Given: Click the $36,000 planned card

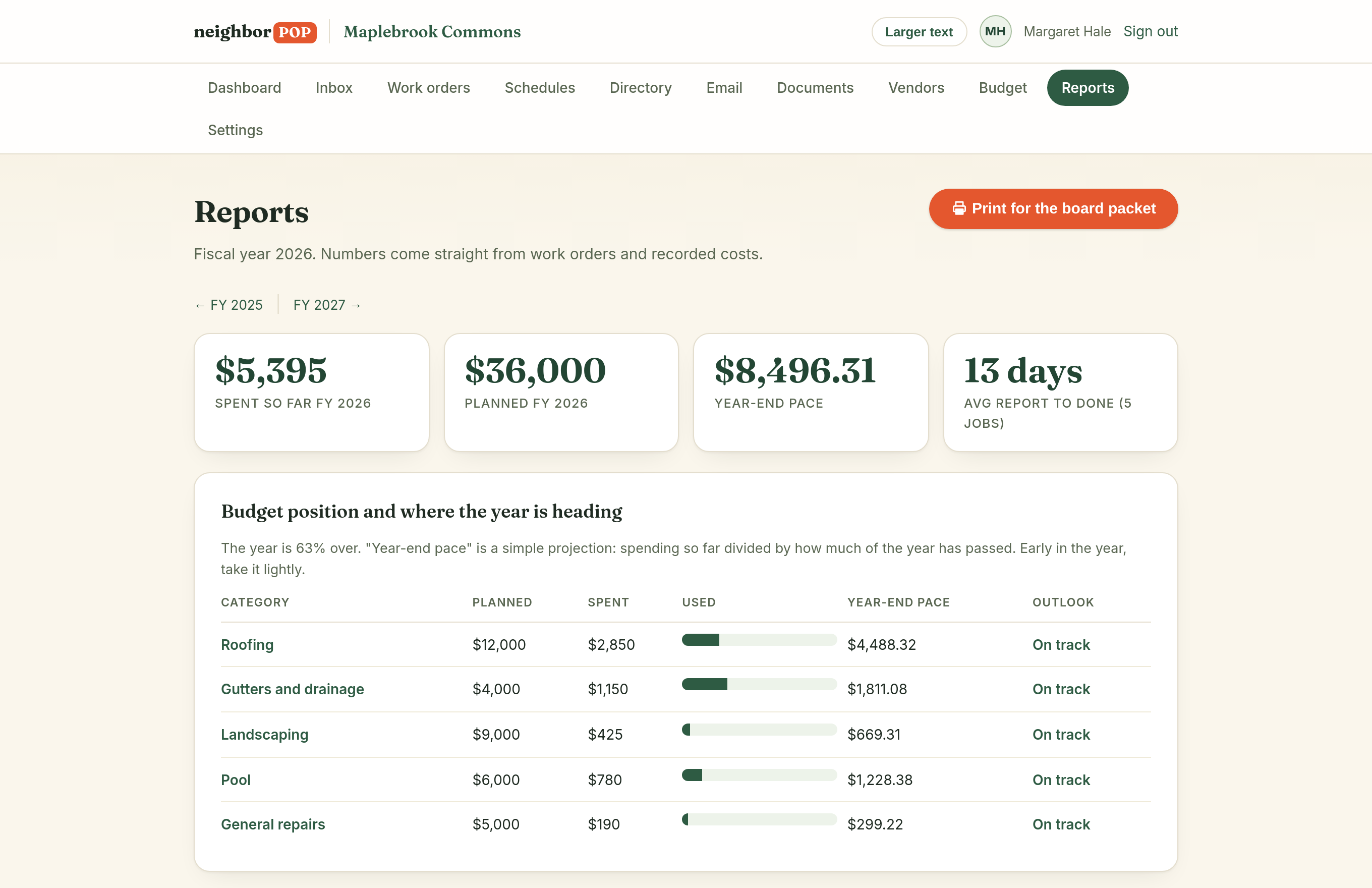Looking at the screenshot, I should (561, 392).
